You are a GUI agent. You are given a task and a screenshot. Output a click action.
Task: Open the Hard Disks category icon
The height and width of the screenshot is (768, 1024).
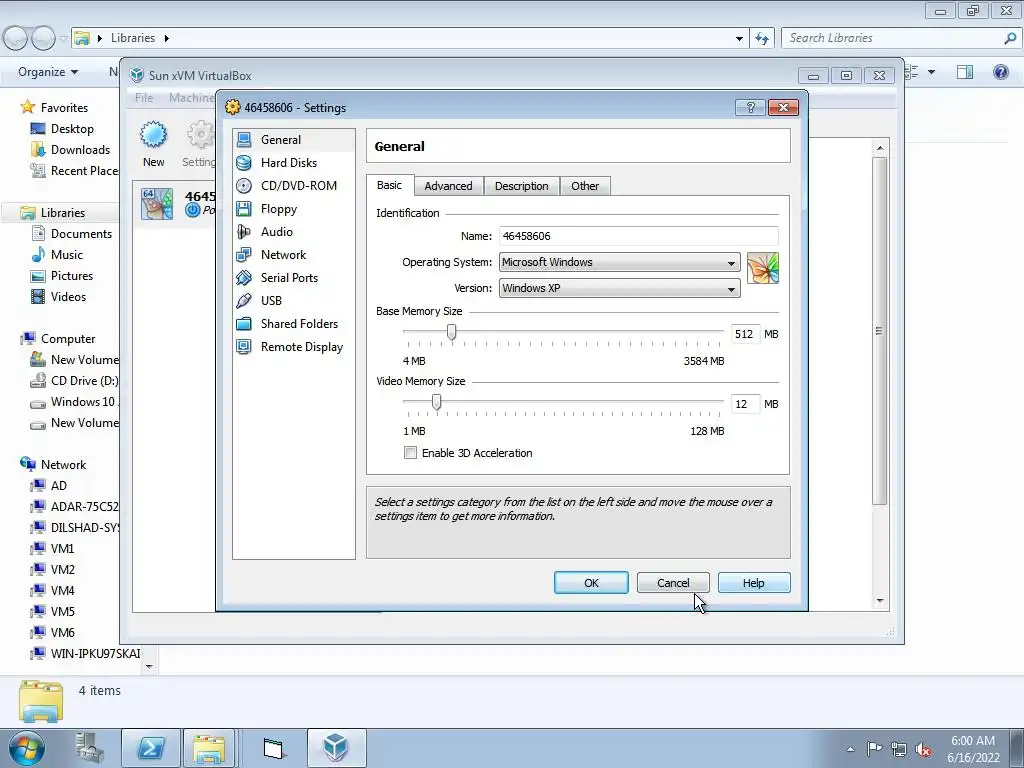[x=244, y=163]
